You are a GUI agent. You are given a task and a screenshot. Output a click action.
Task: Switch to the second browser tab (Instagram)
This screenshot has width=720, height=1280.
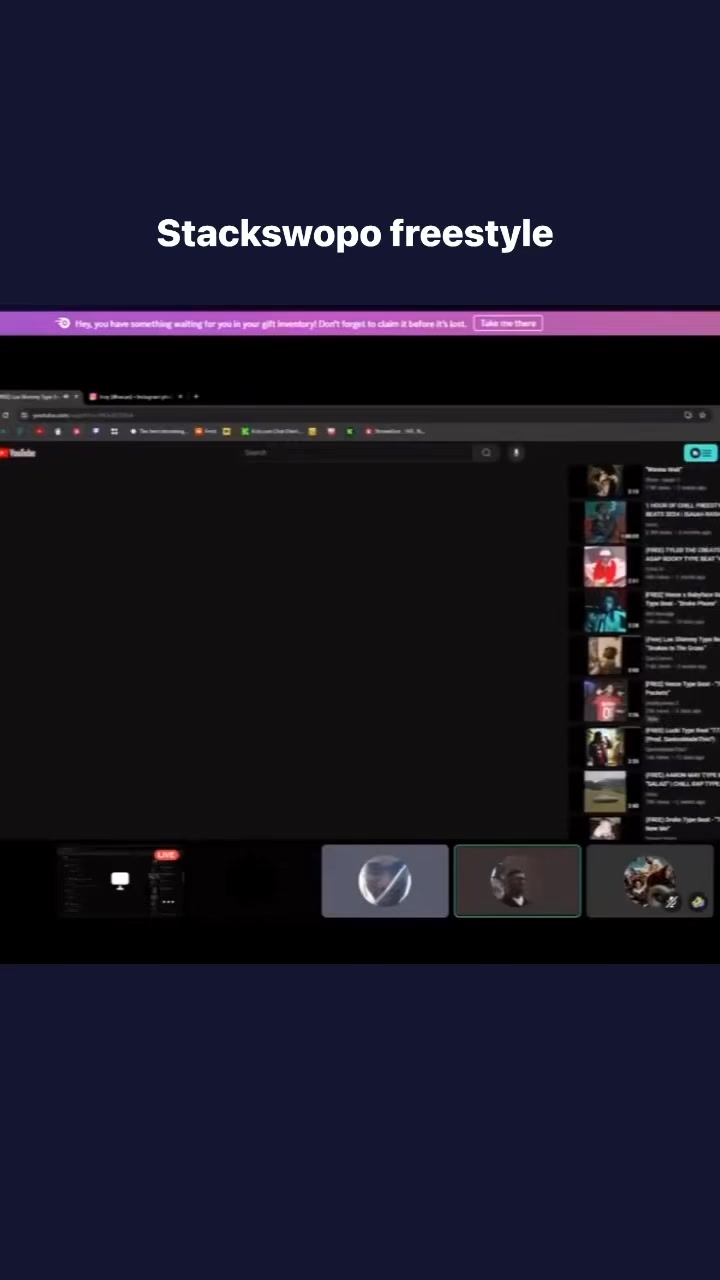pos(135,397)
